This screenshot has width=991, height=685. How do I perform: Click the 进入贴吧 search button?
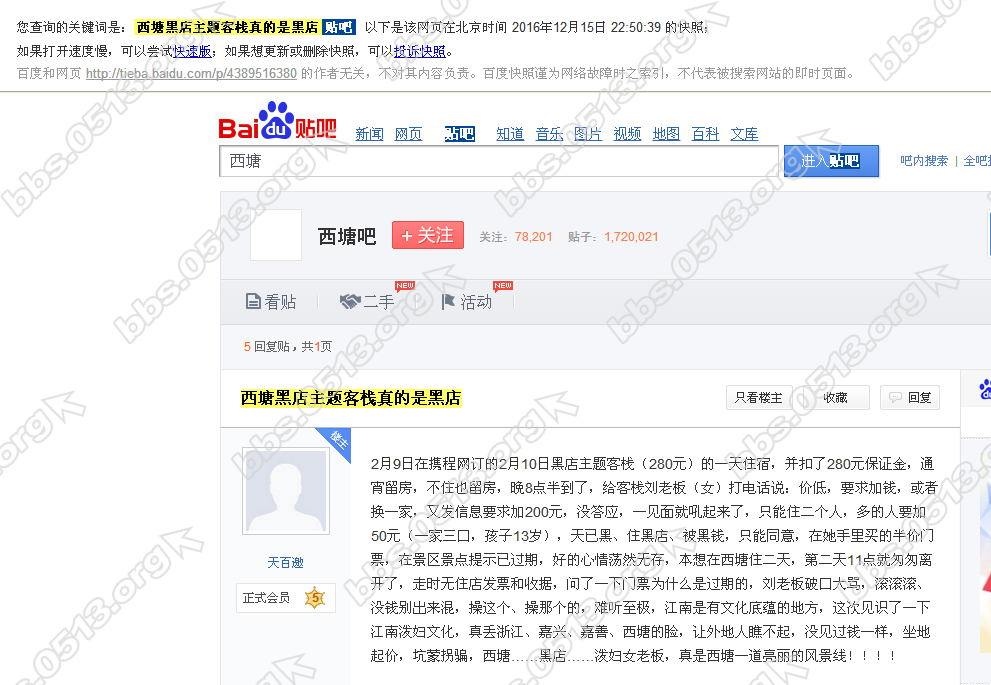point(831,160)
